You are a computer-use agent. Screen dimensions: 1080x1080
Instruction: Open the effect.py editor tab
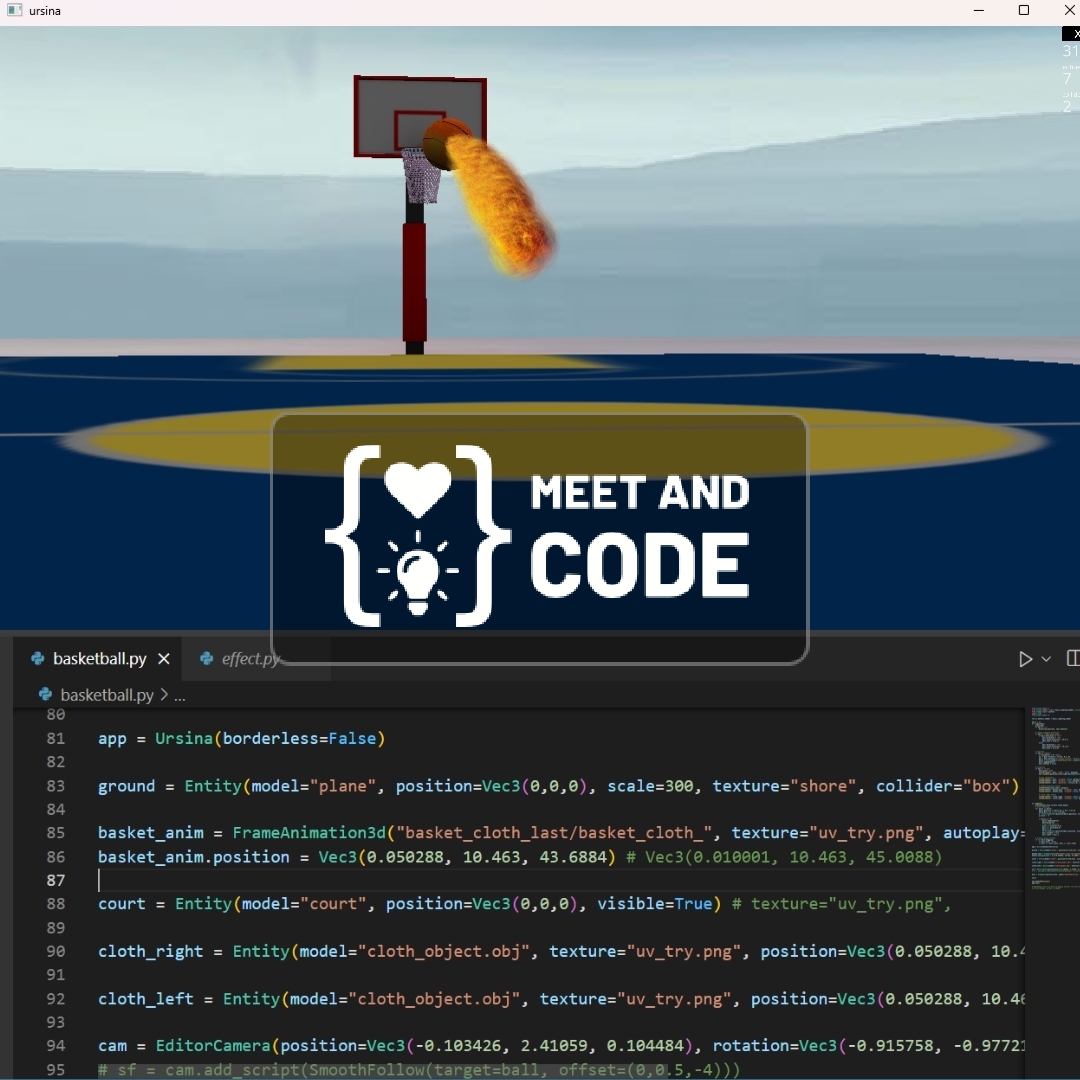click(x=251, y=658)
